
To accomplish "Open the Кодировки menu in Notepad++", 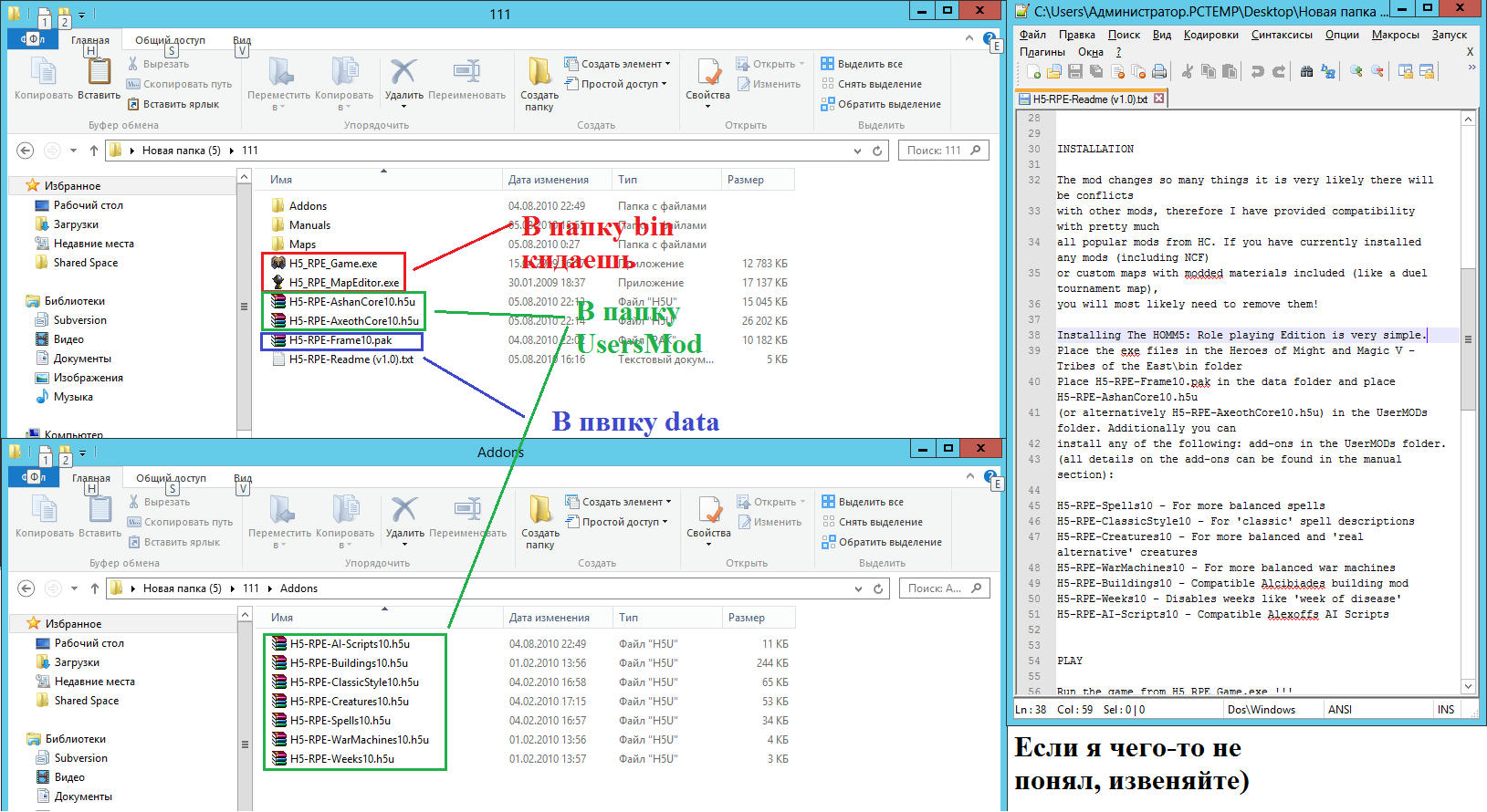I will click(x=1210, y=35).
